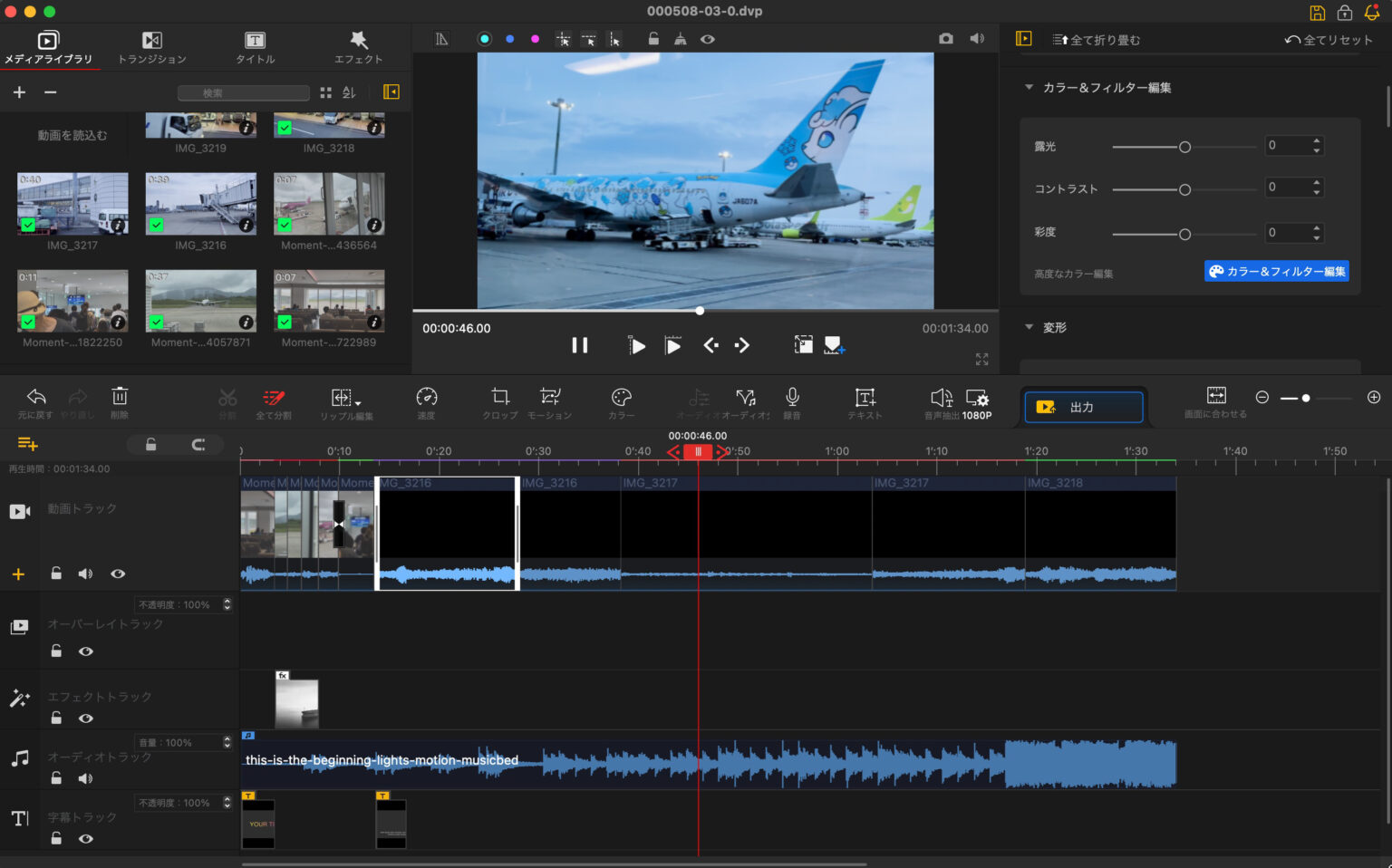Take a snapshot with the camera icon above preview
The width and height of the screenshot is (1392, 868).
(x=945, y=39)
